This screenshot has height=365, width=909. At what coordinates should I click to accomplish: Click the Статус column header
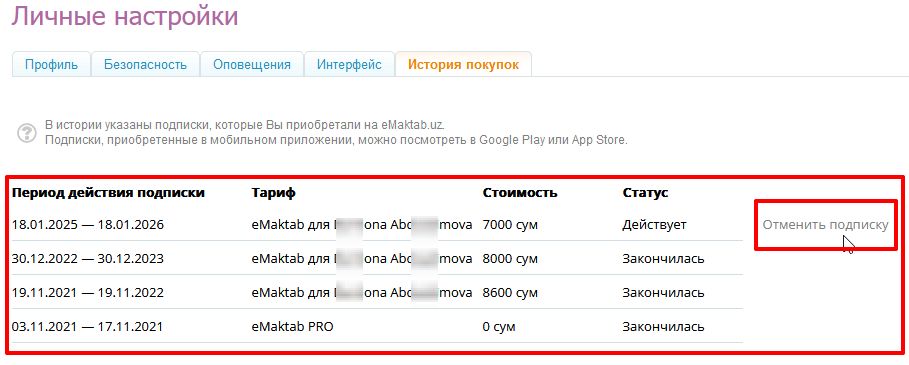tap(645, 193)
